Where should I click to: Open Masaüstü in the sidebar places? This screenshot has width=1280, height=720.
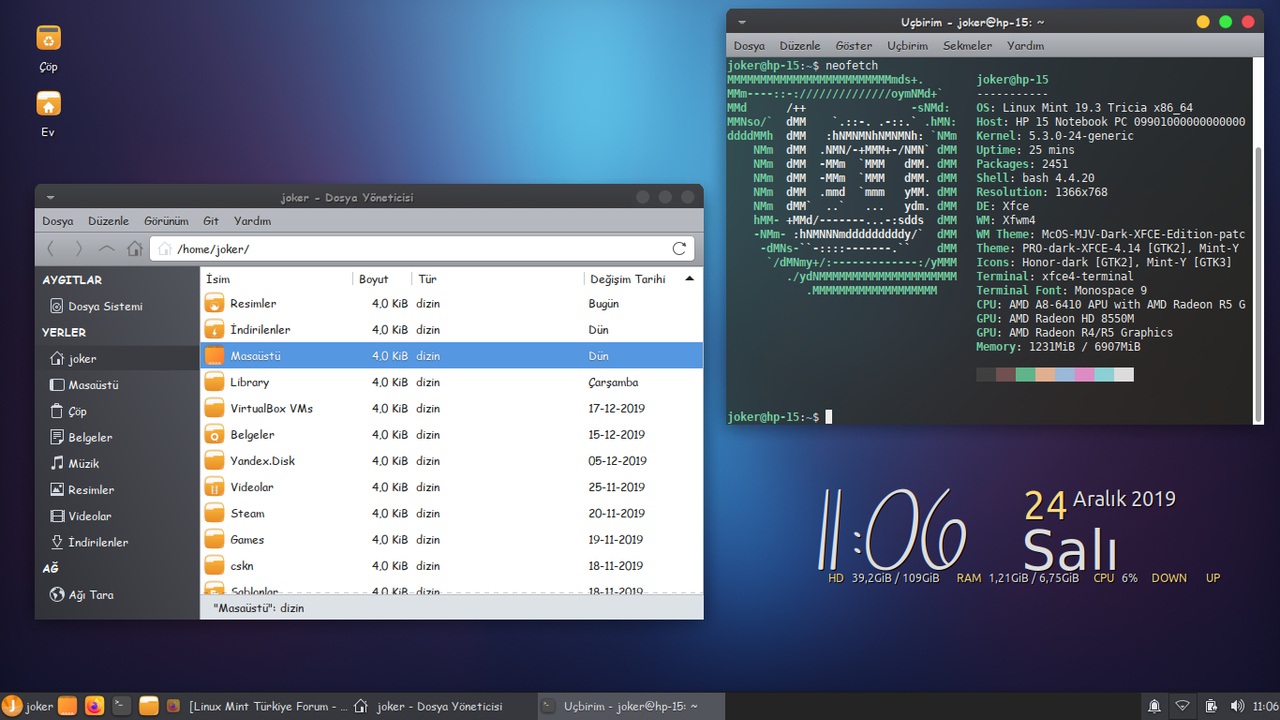(117, 385)
